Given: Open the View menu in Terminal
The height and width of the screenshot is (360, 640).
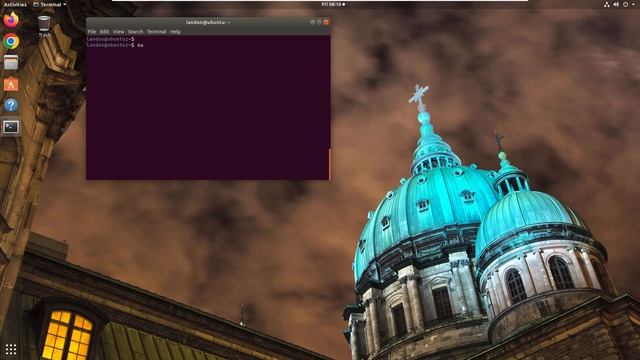Looking at the screenshot, I should 118,31.
